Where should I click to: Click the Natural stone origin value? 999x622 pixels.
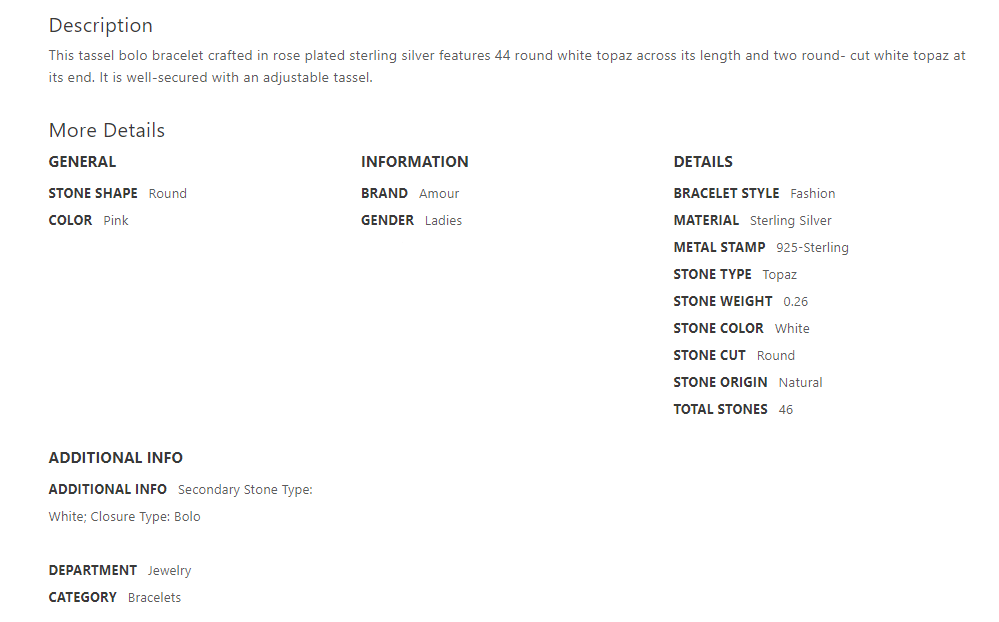[x=800, y=383]
